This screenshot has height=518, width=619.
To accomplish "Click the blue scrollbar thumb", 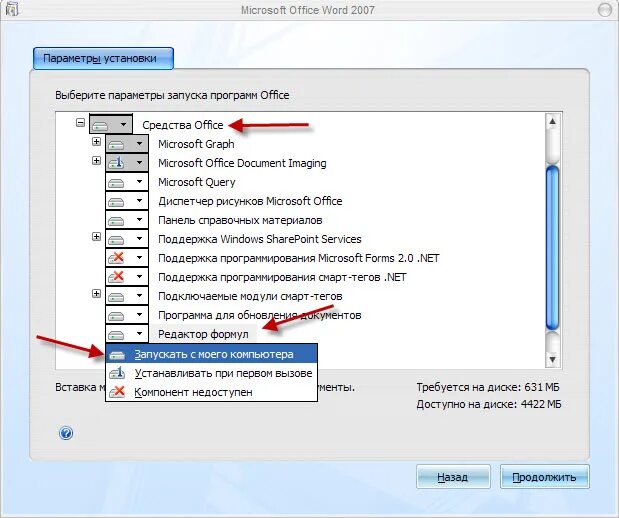I will click(x=553, y=248).
